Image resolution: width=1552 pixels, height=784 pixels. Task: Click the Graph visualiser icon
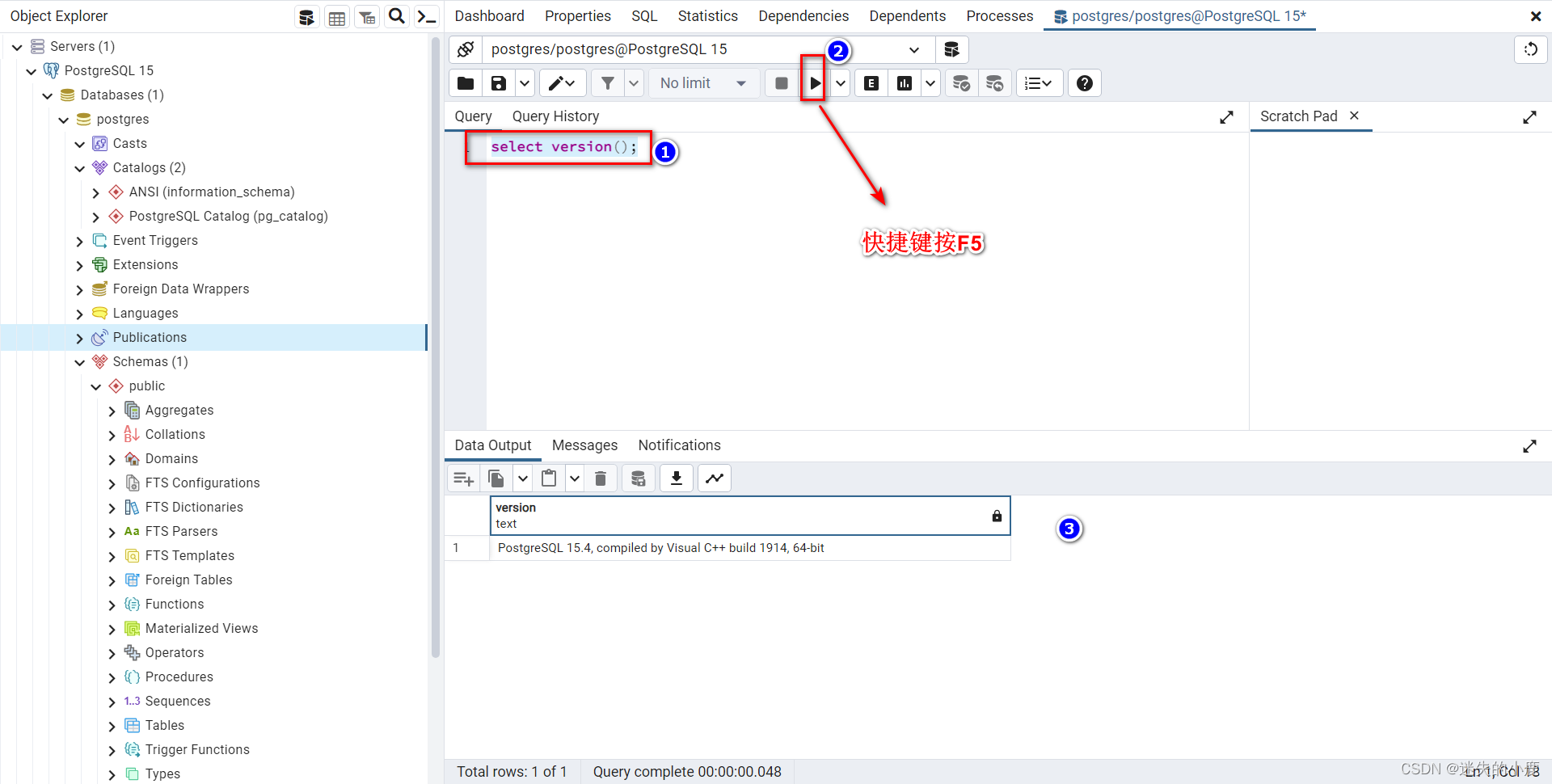(x=715, y=478)
